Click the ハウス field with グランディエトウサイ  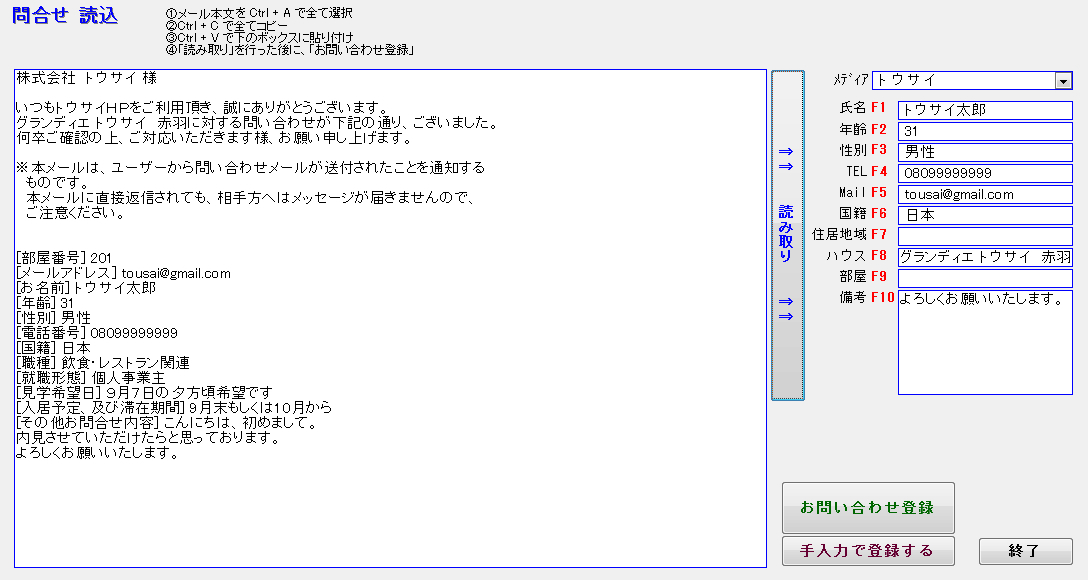984,257
